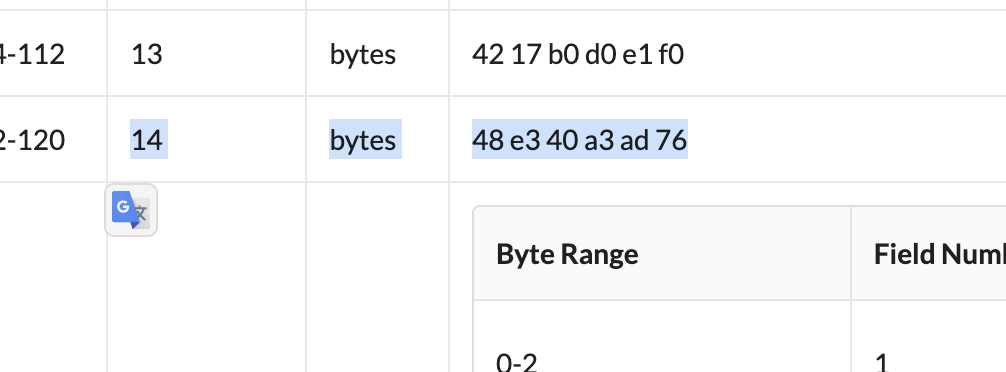The width and height of the screenshot is (1006, 372).
Task: Click hex value '42 17 b0 d0 e1 f0'
Action: [578, 55]
